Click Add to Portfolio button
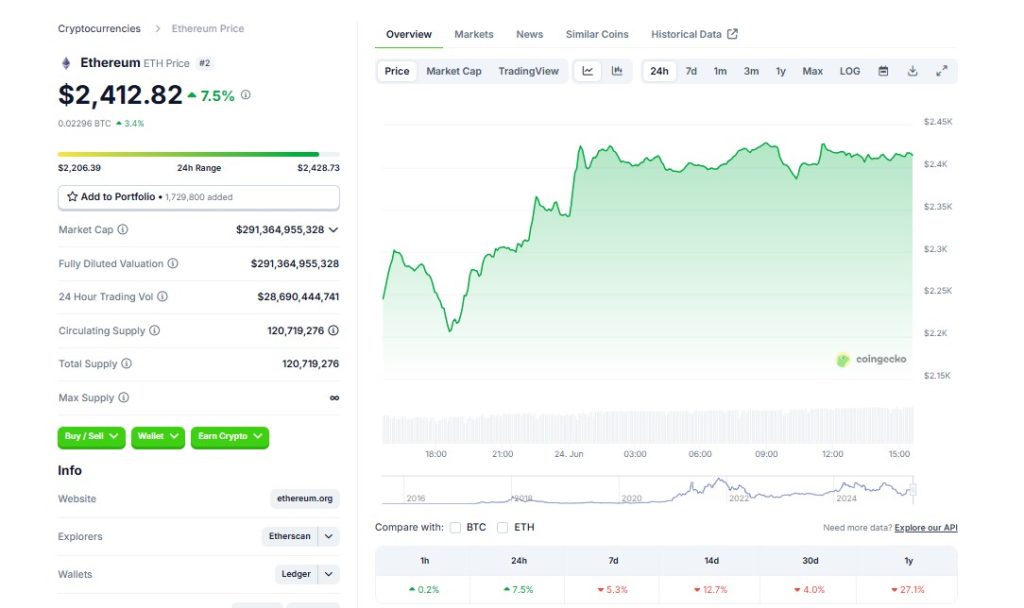This screenshot has width=1024, height=608. coord(199,197)
